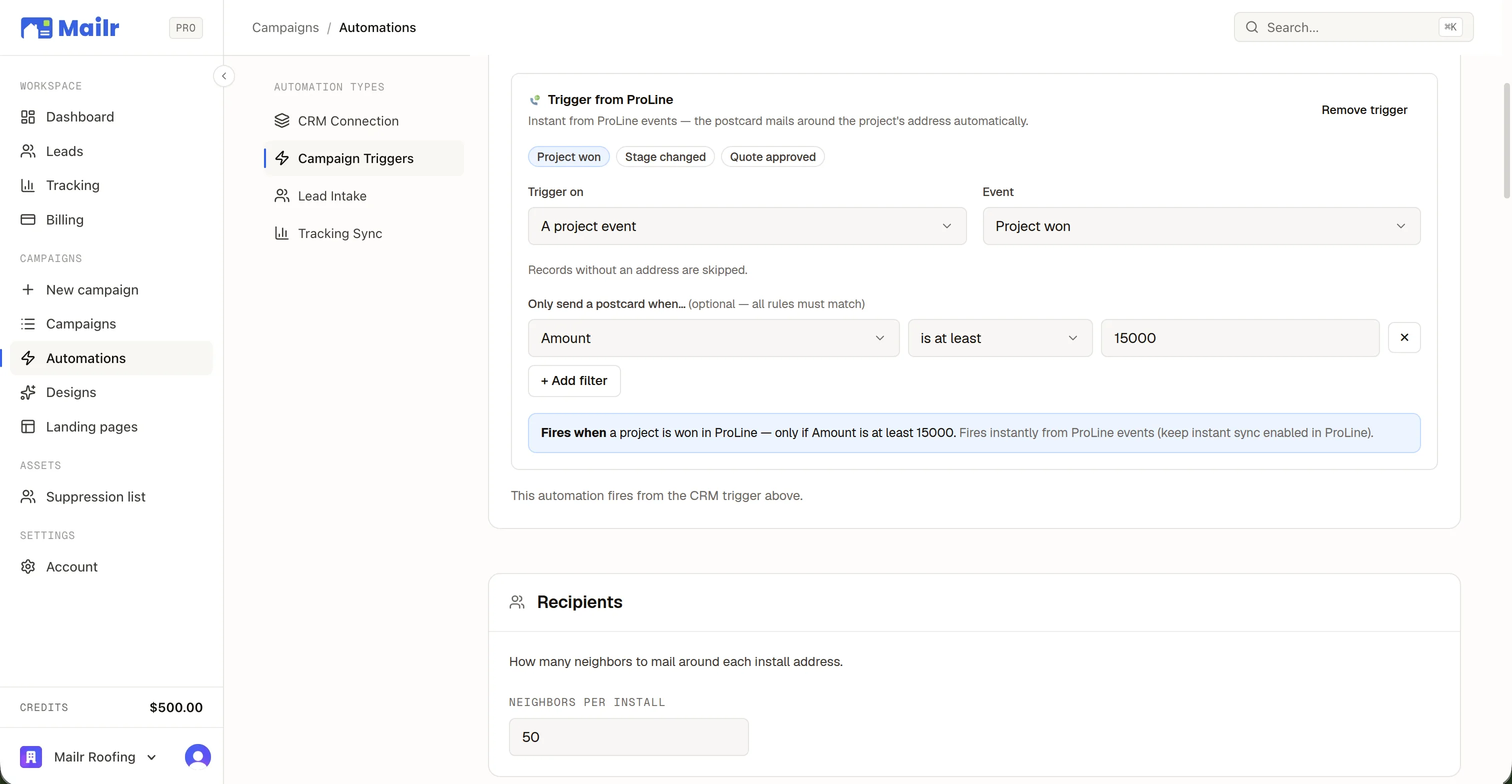Click the Suppression list people icon

[27, 497]
